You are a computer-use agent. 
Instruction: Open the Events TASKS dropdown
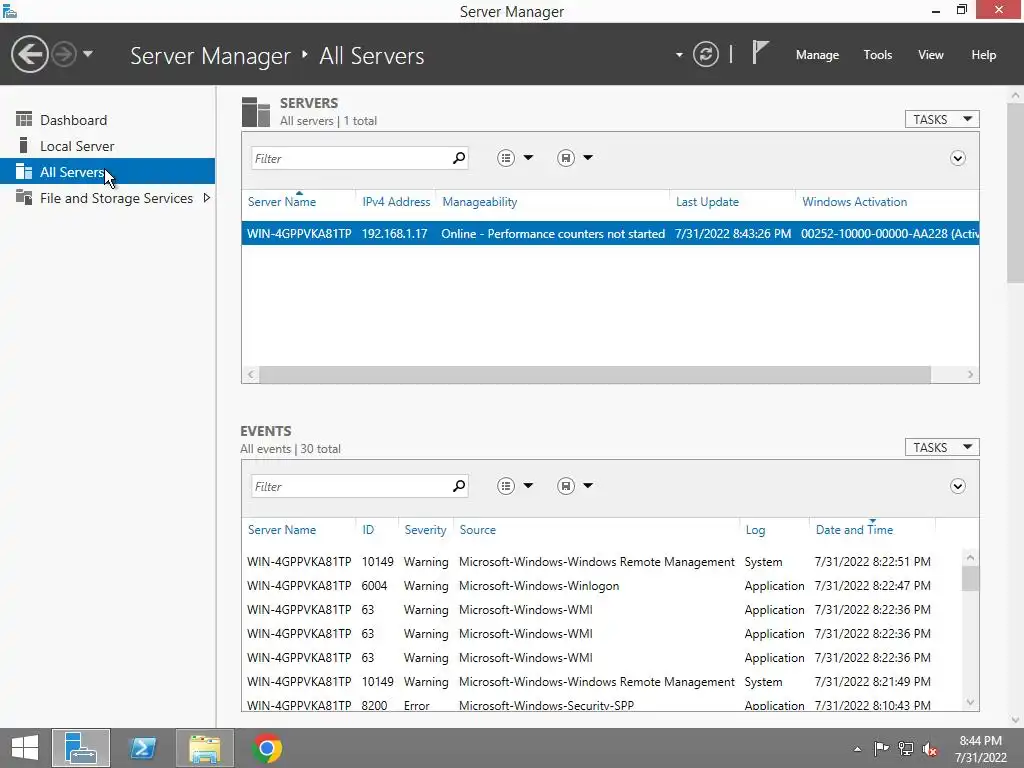[942, 447]
